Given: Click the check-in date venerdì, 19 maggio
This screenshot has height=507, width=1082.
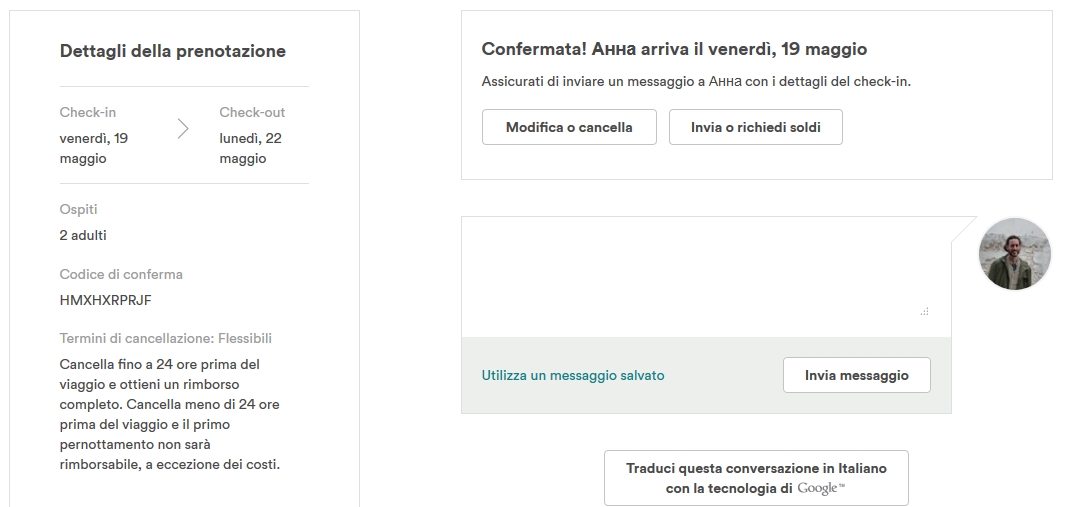Looking at the screenshot, I should [x=94, y=148].
